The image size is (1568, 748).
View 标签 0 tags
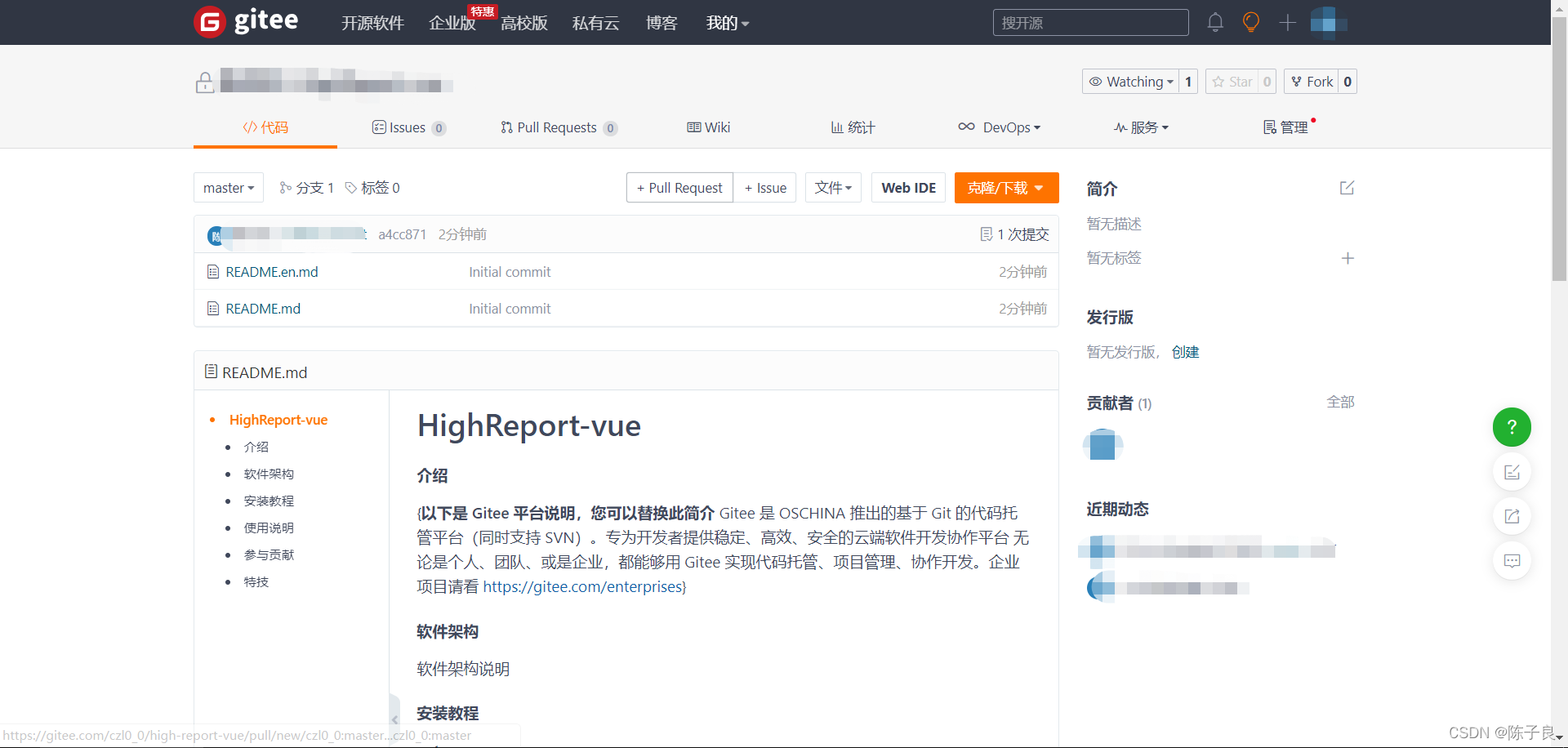tap(372, 188)
